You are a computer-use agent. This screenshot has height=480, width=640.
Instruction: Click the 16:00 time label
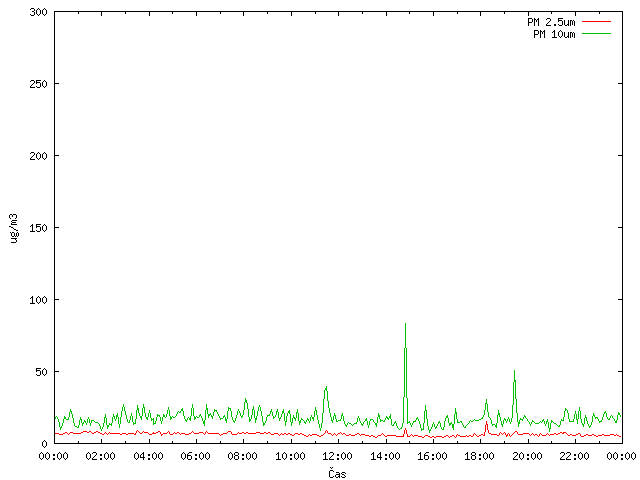(x=432, y=456)
